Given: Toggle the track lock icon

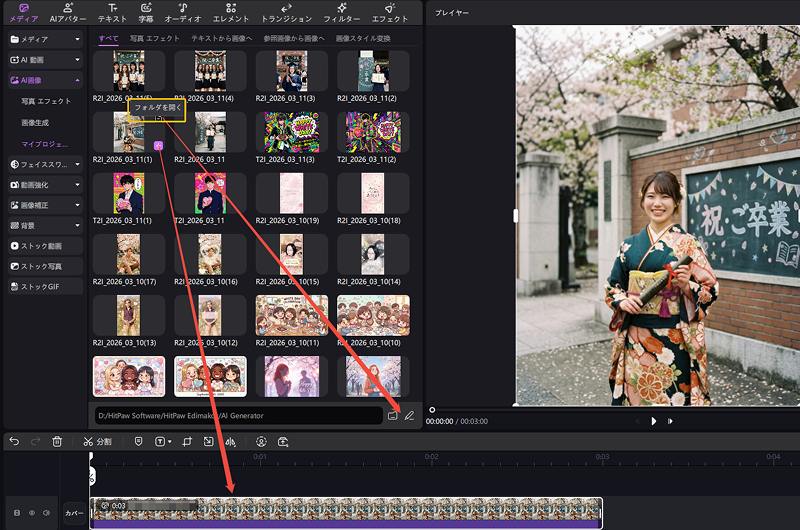Looking at the screenshot, I should (17, 513).
